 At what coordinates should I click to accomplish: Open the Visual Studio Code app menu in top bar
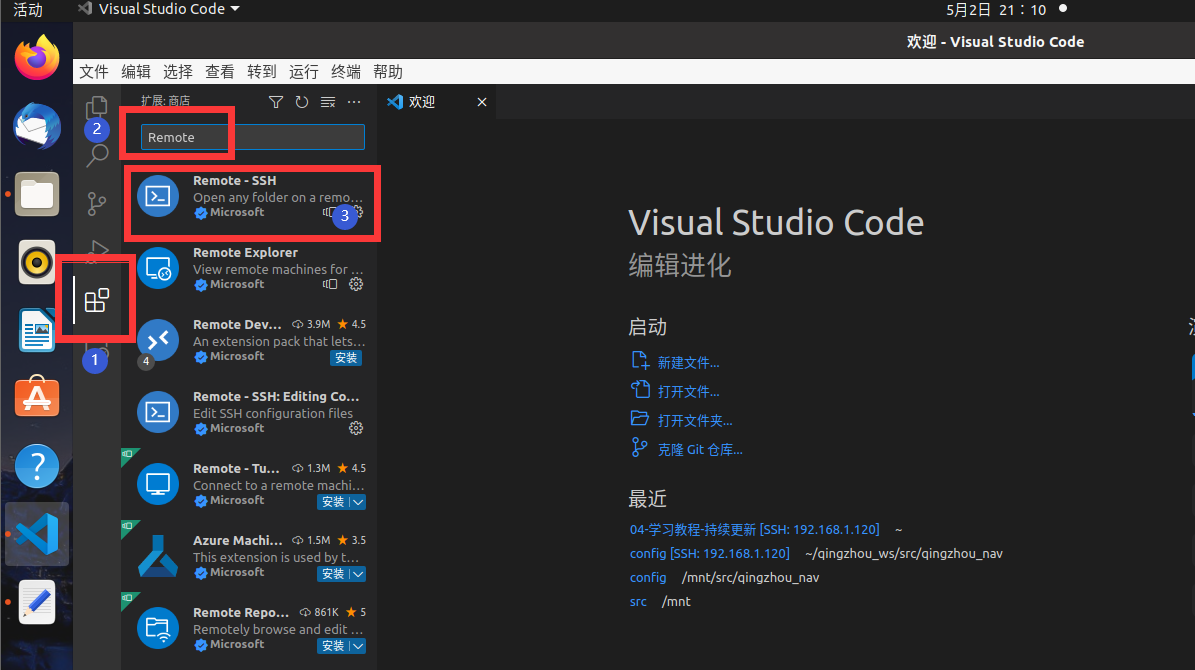pyautogui.click(x=159, y=9)
